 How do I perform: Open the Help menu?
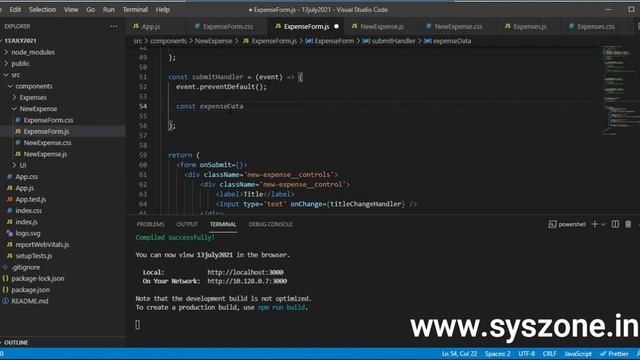point(162,9)
